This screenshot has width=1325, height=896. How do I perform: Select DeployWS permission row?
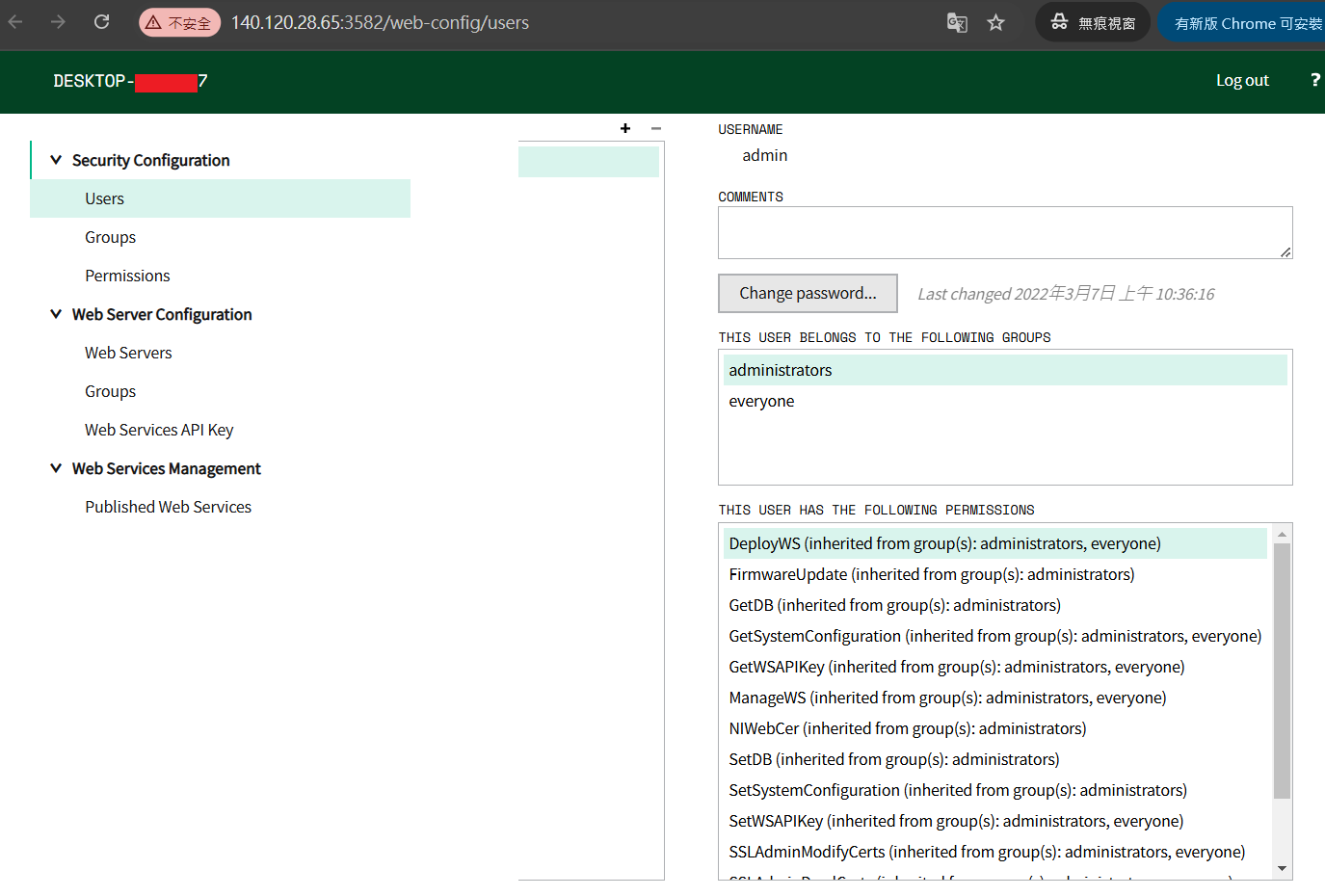coord(995,543)
